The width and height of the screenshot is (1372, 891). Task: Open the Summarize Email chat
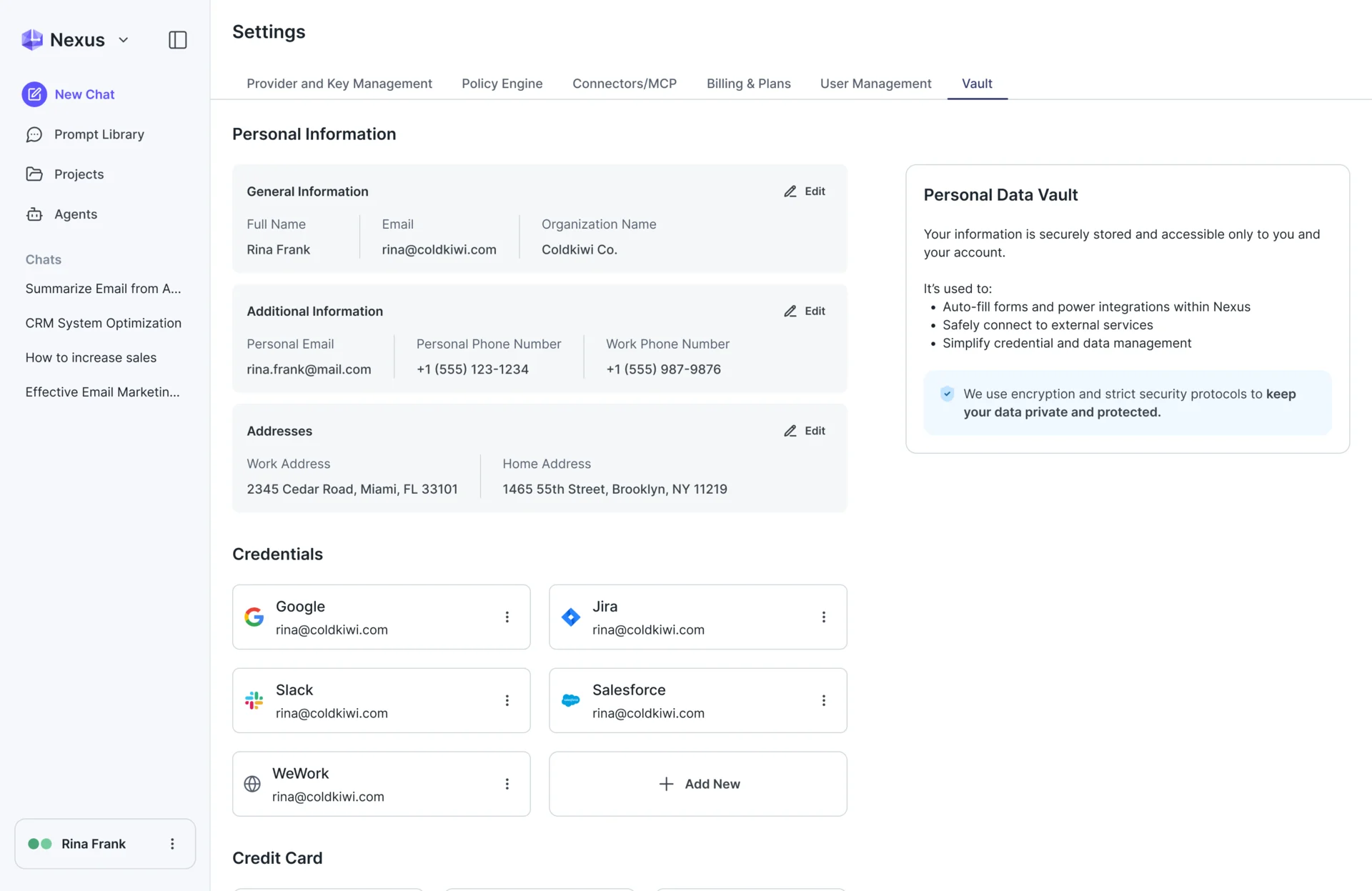(x=104, y=289)
